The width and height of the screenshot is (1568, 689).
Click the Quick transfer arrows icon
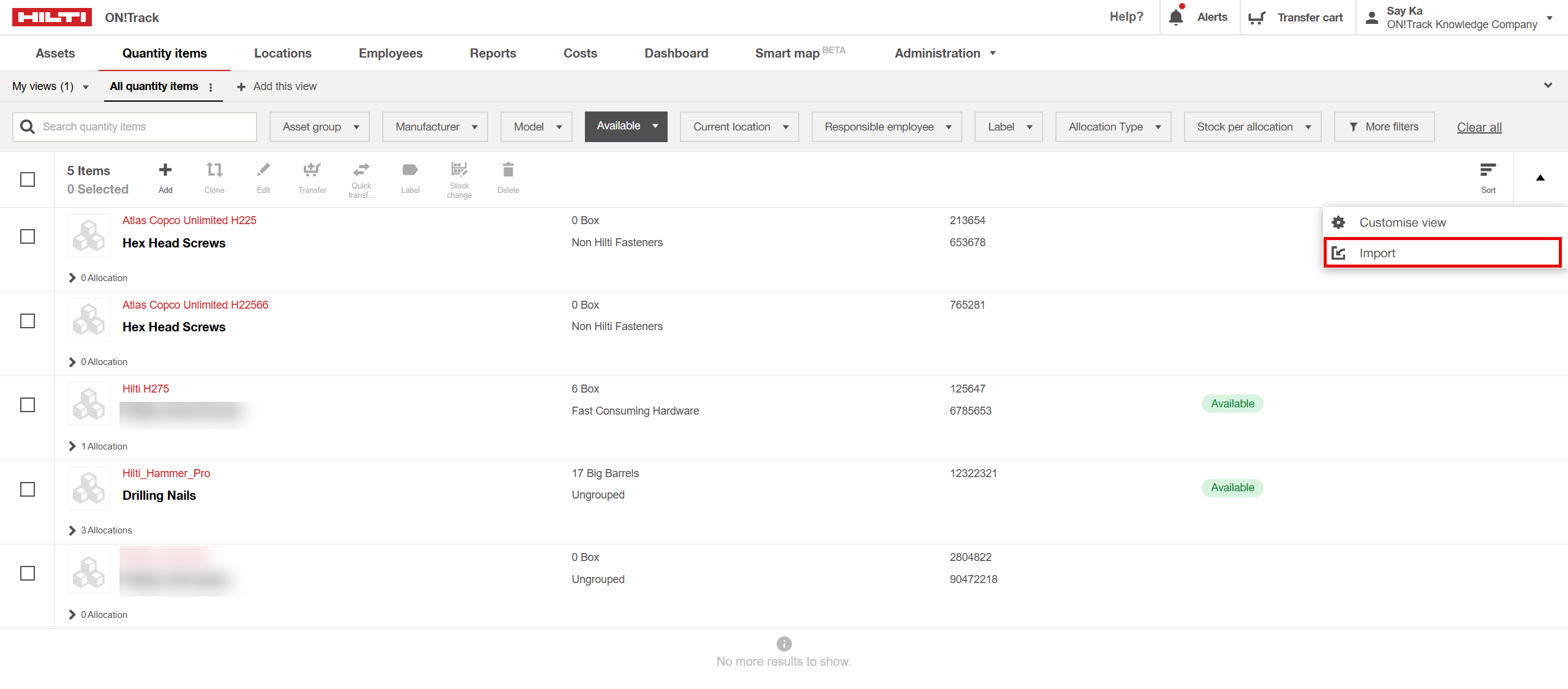(x=361, y=170)
